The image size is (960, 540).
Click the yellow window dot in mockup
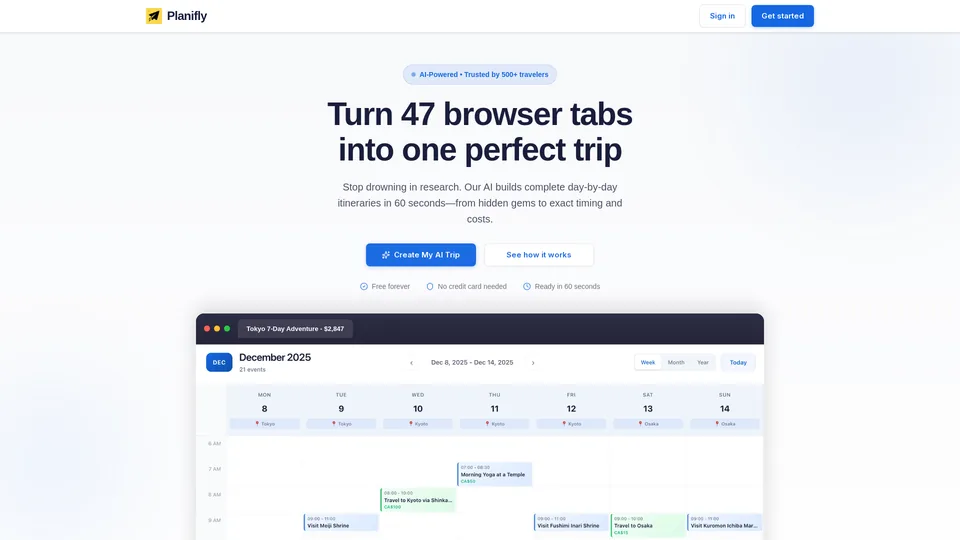217,329
